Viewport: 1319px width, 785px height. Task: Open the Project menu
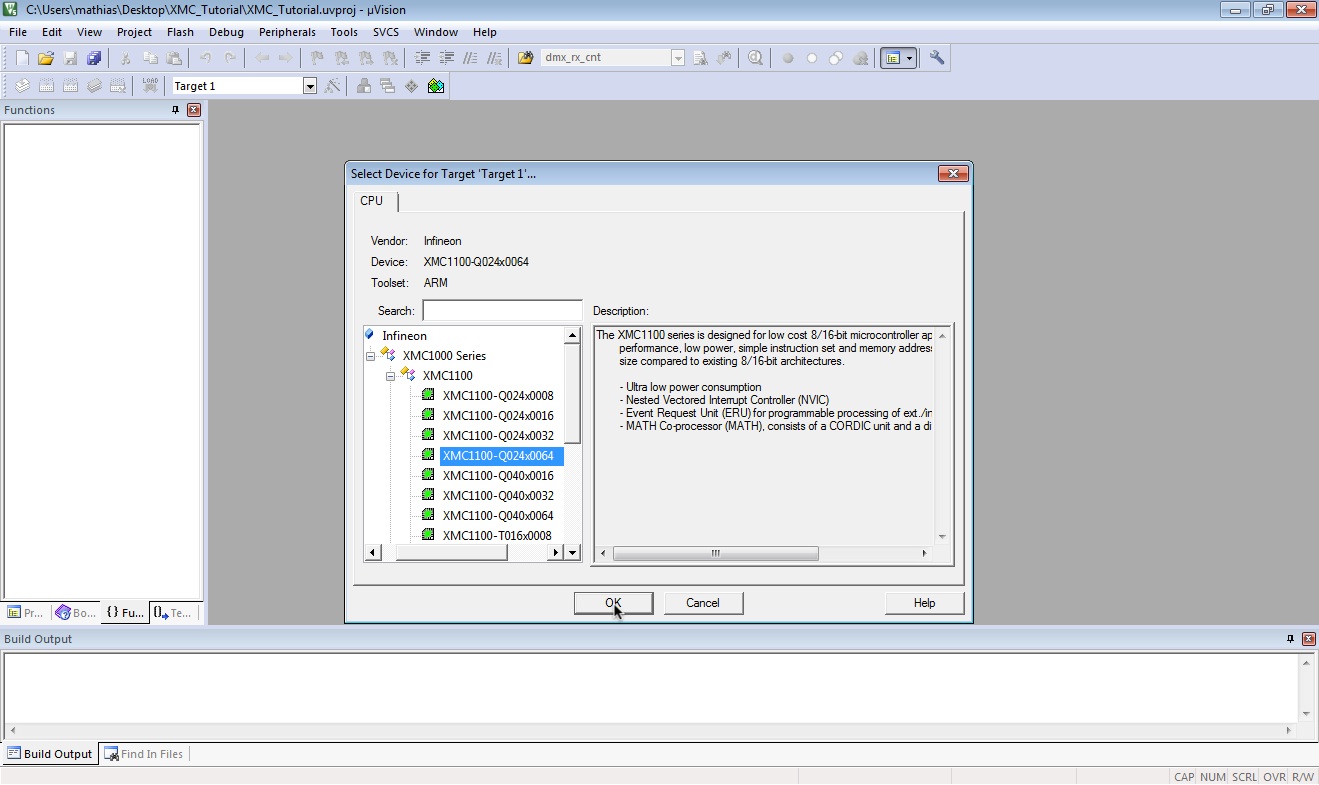[x=134, y=32]
